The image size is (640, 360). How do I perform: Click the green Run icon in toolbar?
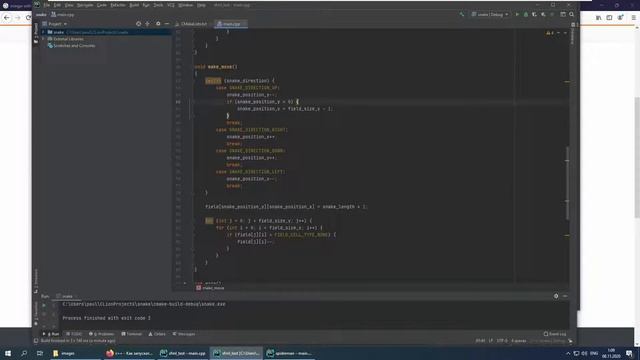[517, 14]
